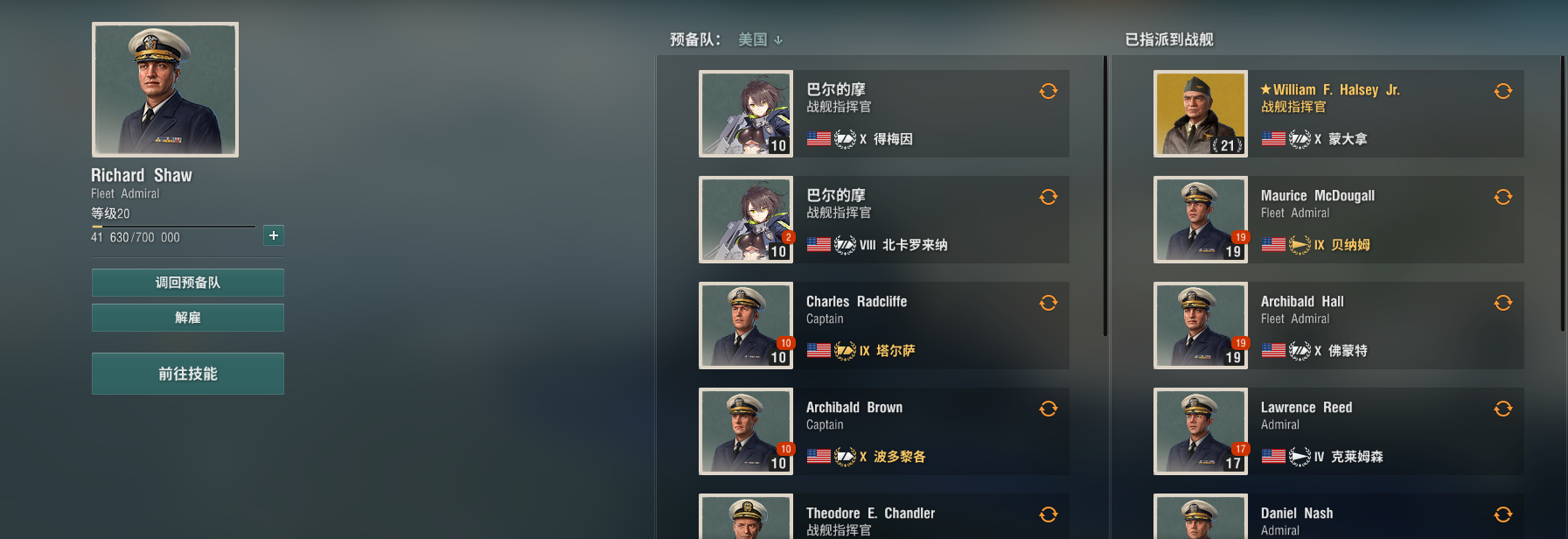Viewport: 1568px width, 539px height.
Task: Click the arrow next to 美国
Action: [778, 40]
